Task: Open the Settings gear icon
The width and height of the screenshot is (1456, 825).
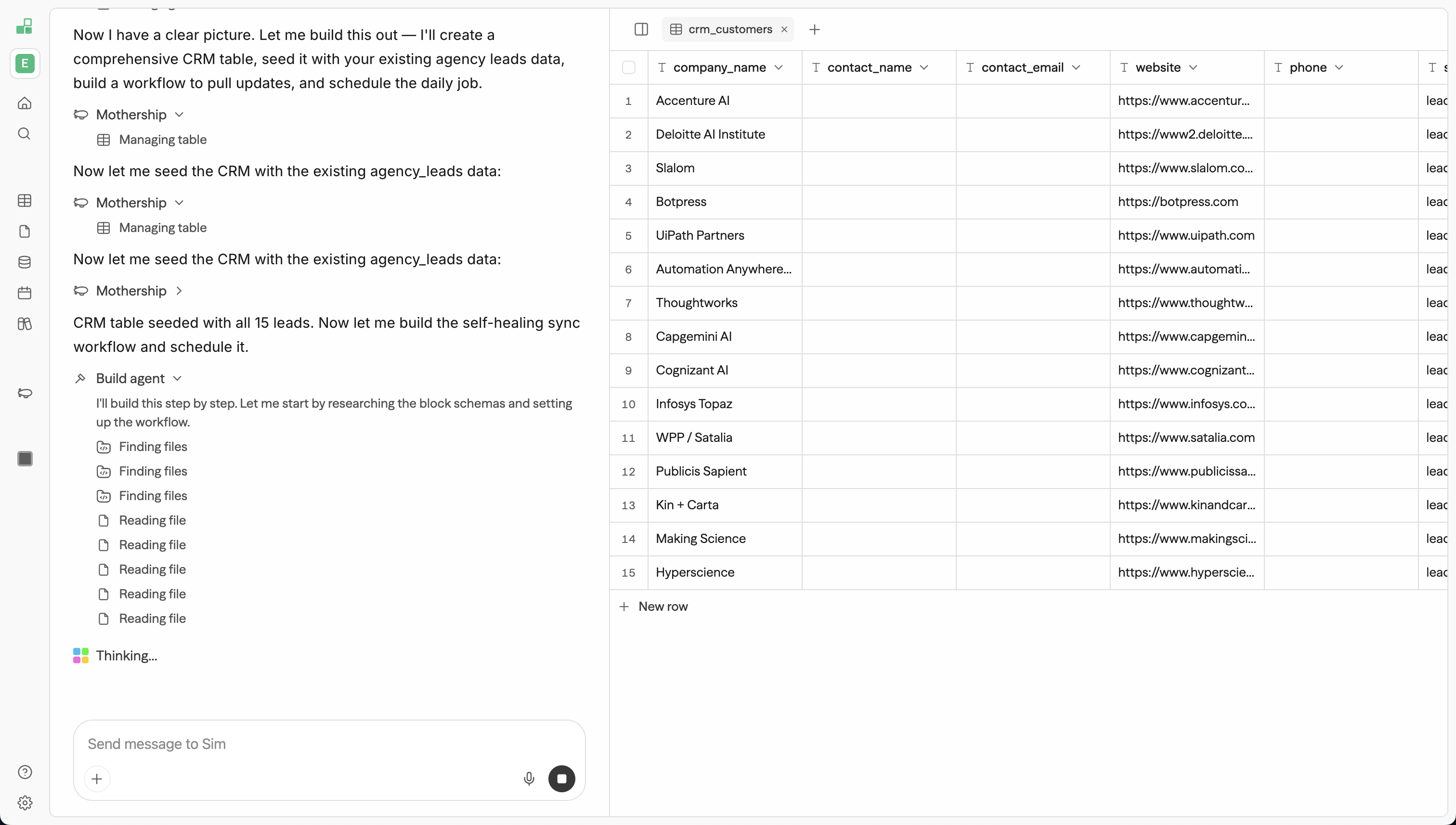Action: [25, 803]
